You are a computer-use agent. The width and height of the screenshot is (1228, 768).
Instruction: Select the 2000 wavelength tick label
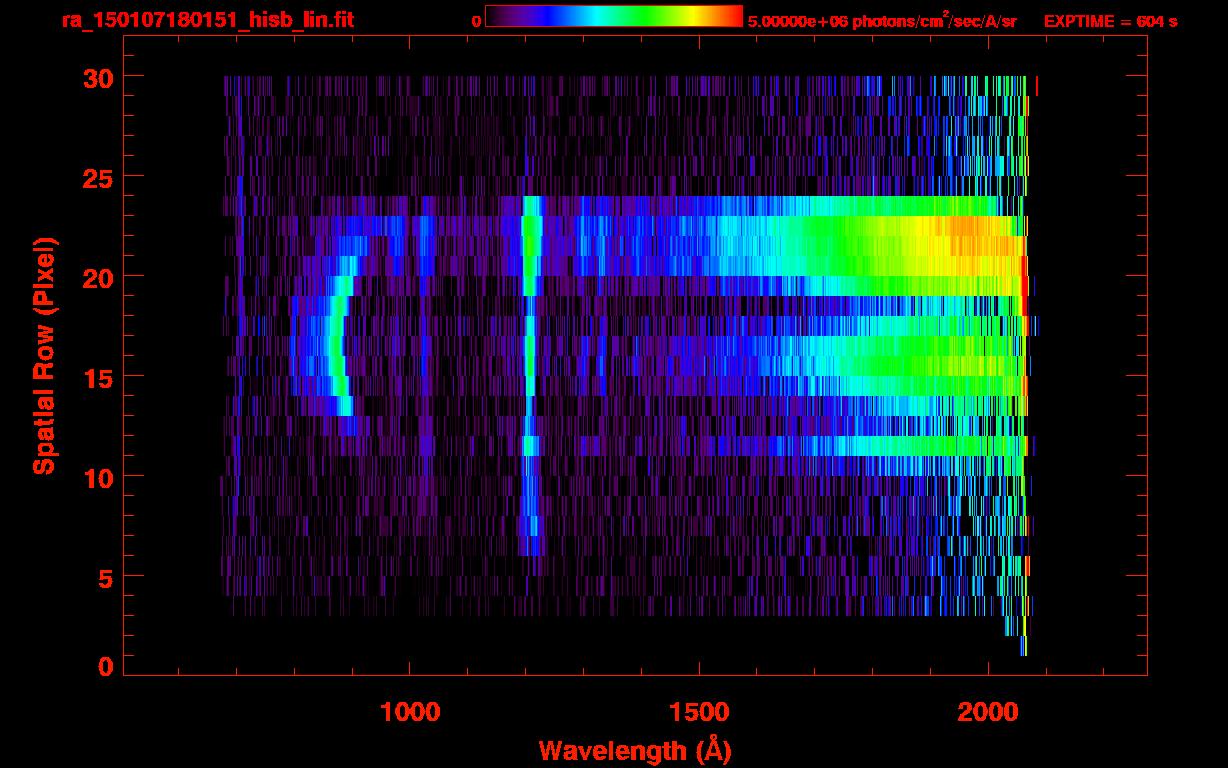tap(987, 712)
